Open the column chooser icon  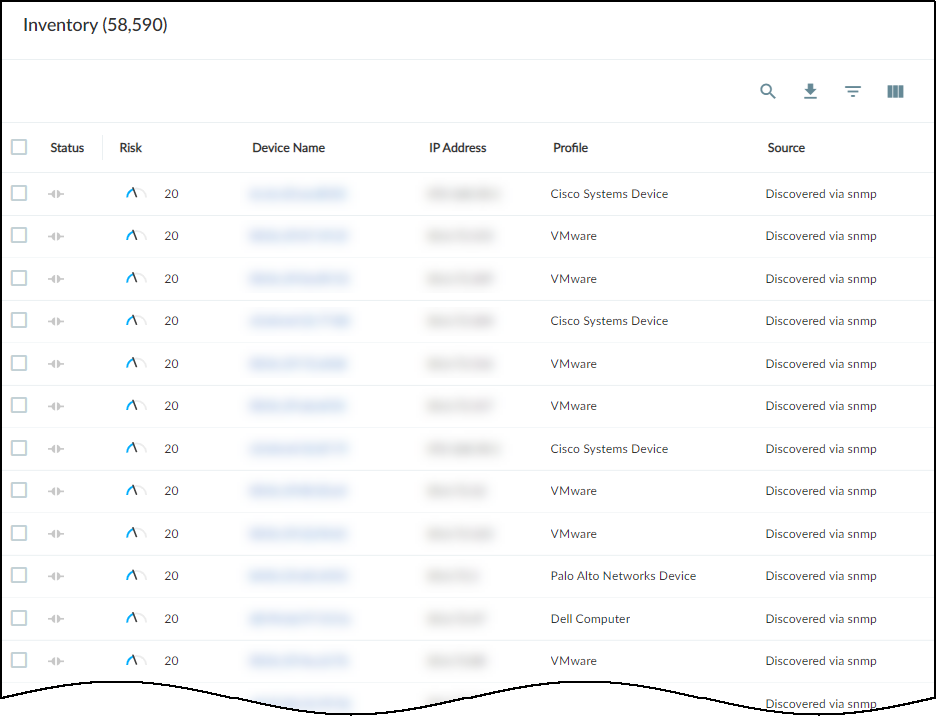[895, 91]
